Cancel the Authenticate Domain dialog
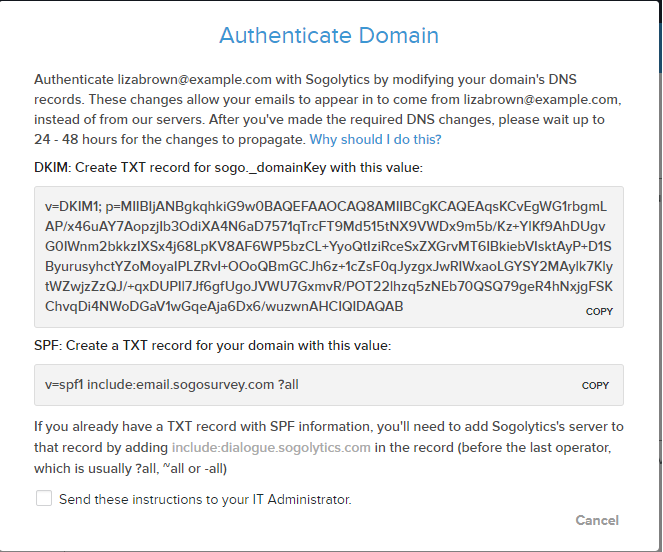Image resolution: width=663 pixels, height=552 pixels. tap(597, 520)
